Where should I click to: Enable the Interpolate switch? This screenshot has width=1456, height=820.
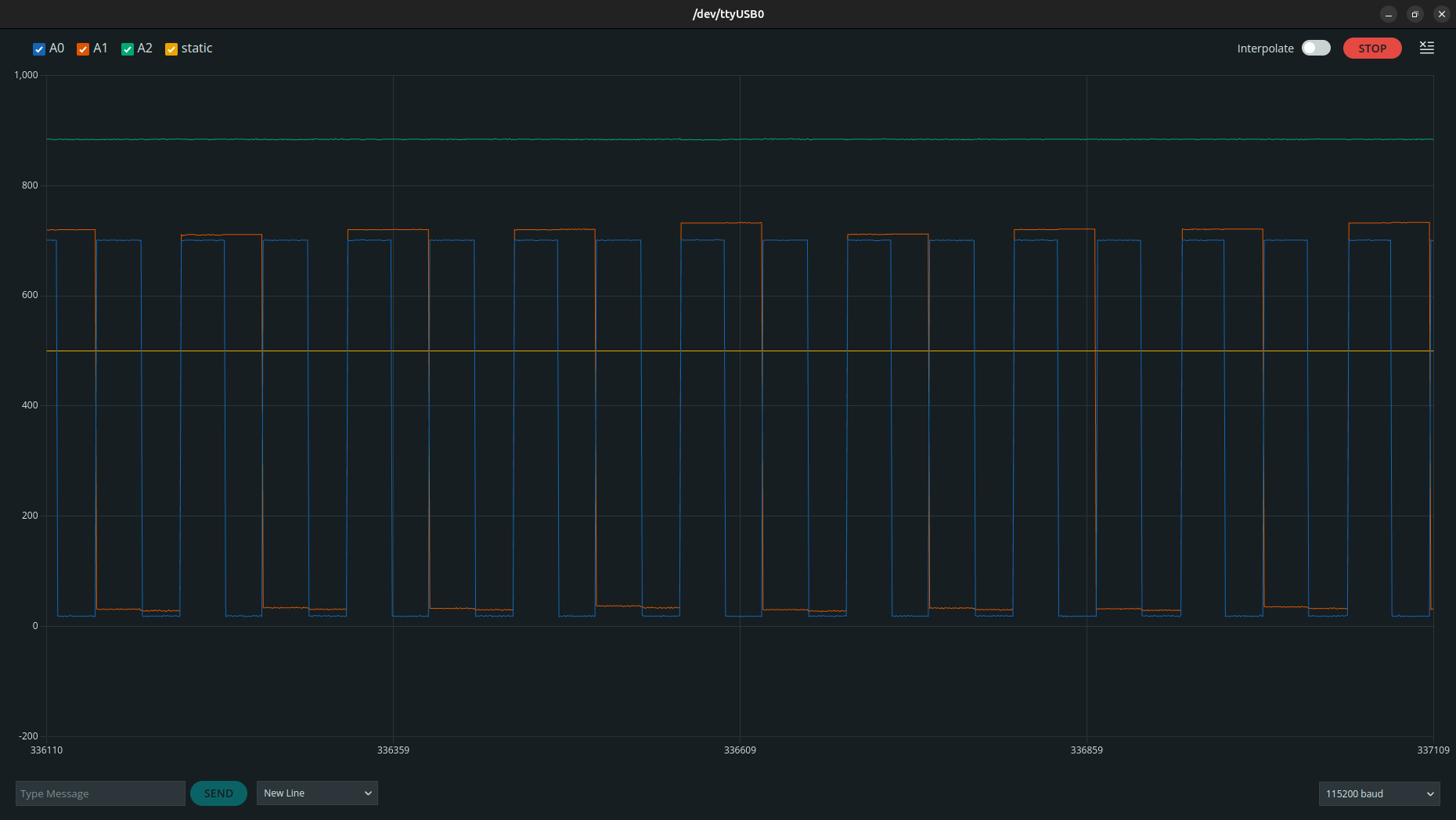pyautogui.click(x=1316, y=49)
